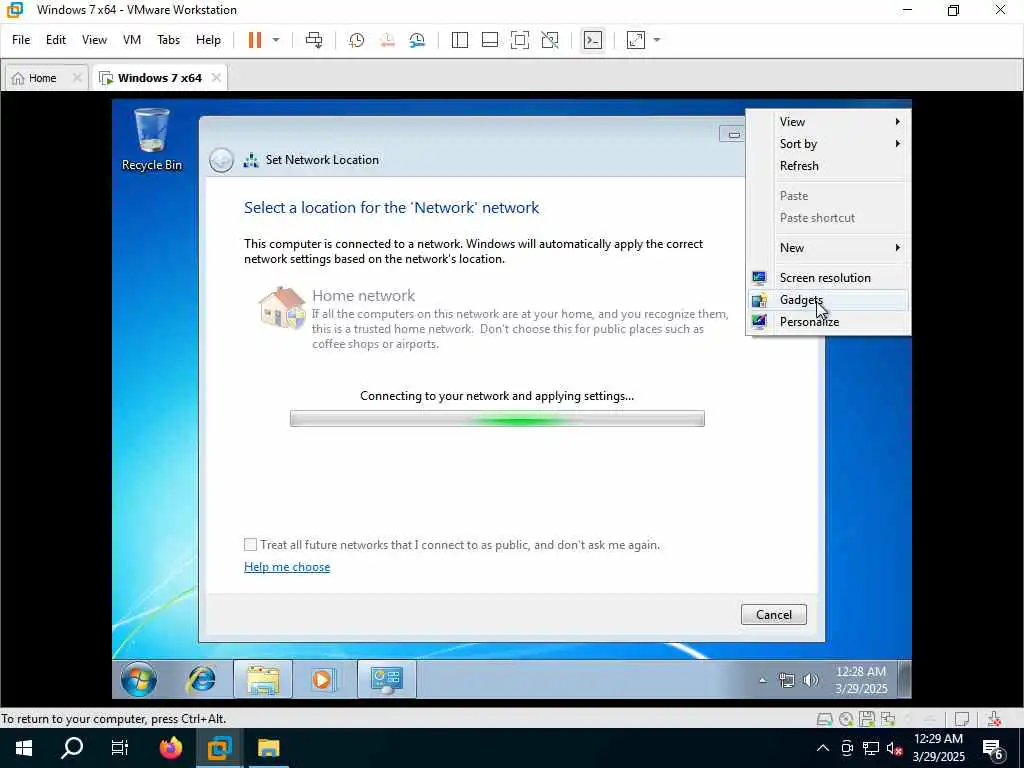Click the message log status icon
This screenshot has width=1024, height=768.
(x=961, y=719)
